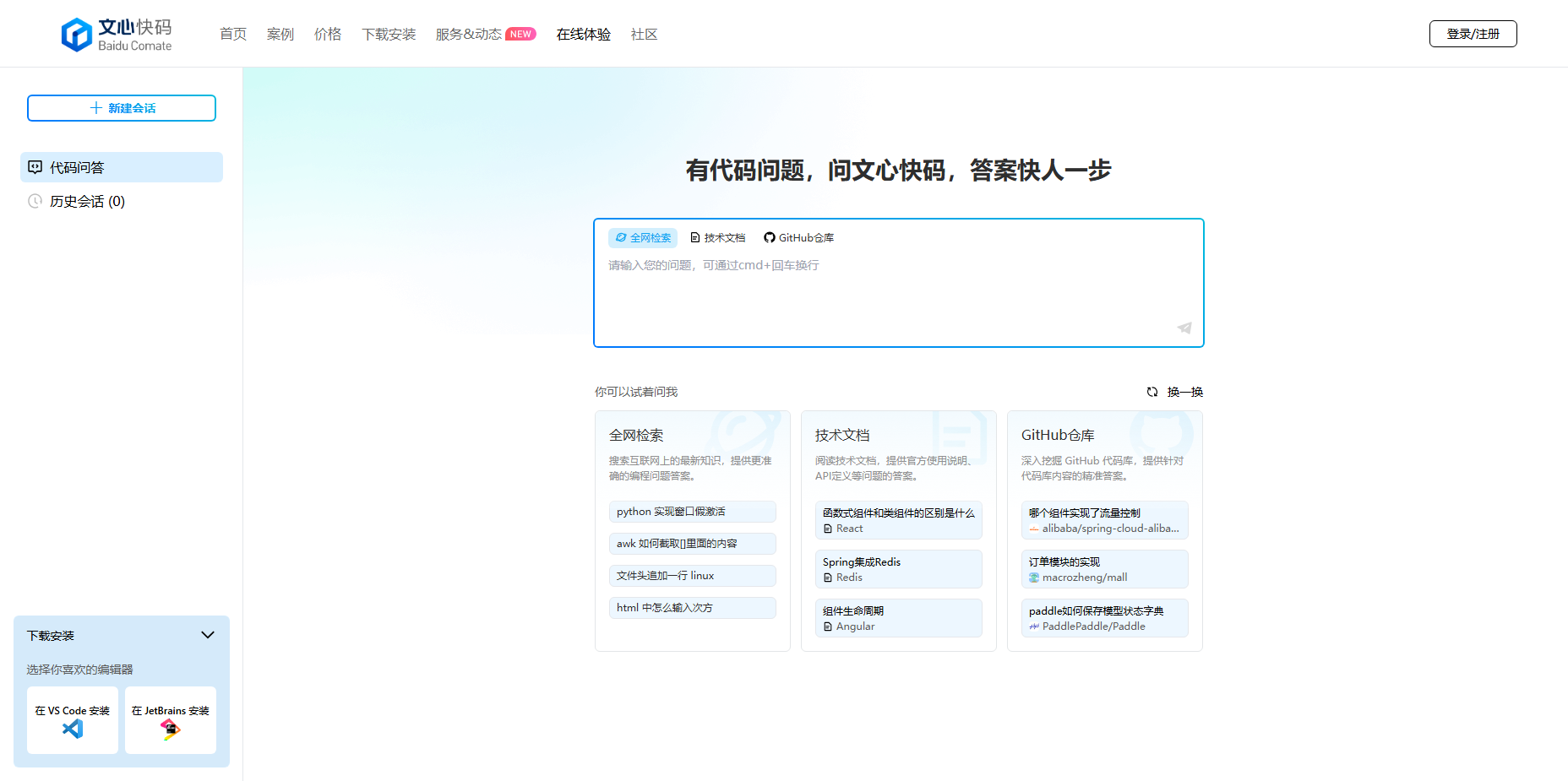Screen dimensions: 1568x781
Task: Click the 登录/注册 button
Action: tap(1473, 34)
